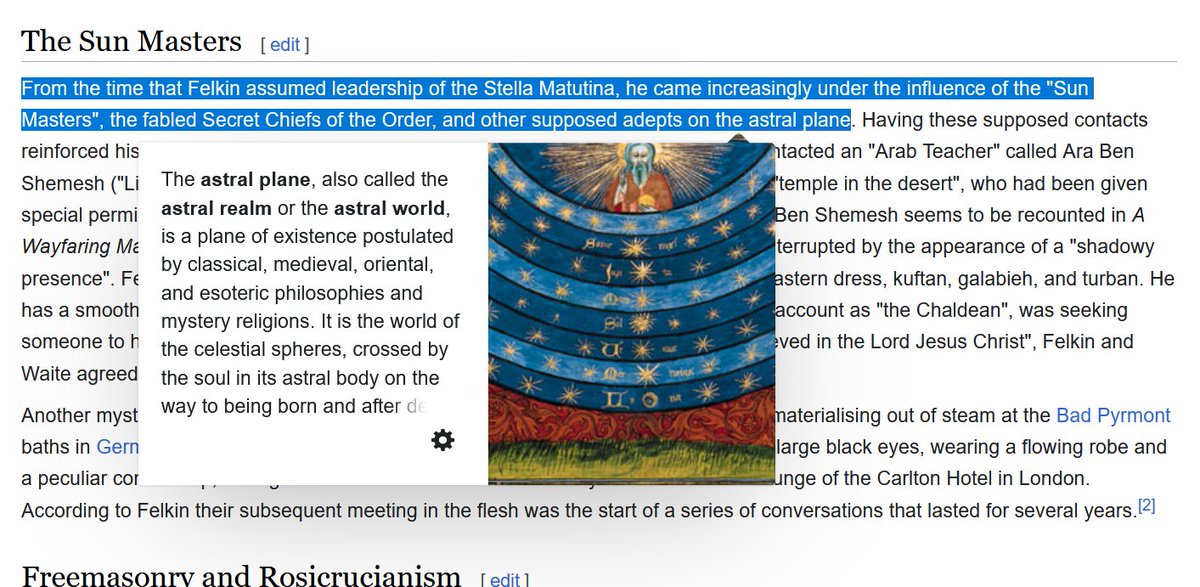Open citation reference [2]
This screenshot has width=1200, height=587.
point(1147,505)
